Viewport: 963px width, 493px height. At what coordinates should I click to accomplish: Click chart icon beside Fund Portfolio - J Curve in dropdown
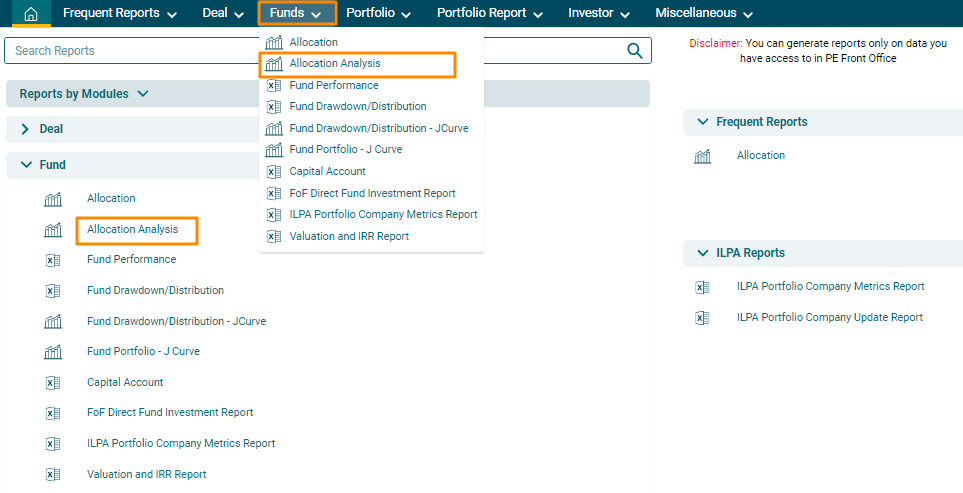pyautogui.click(x=273, y=150)
